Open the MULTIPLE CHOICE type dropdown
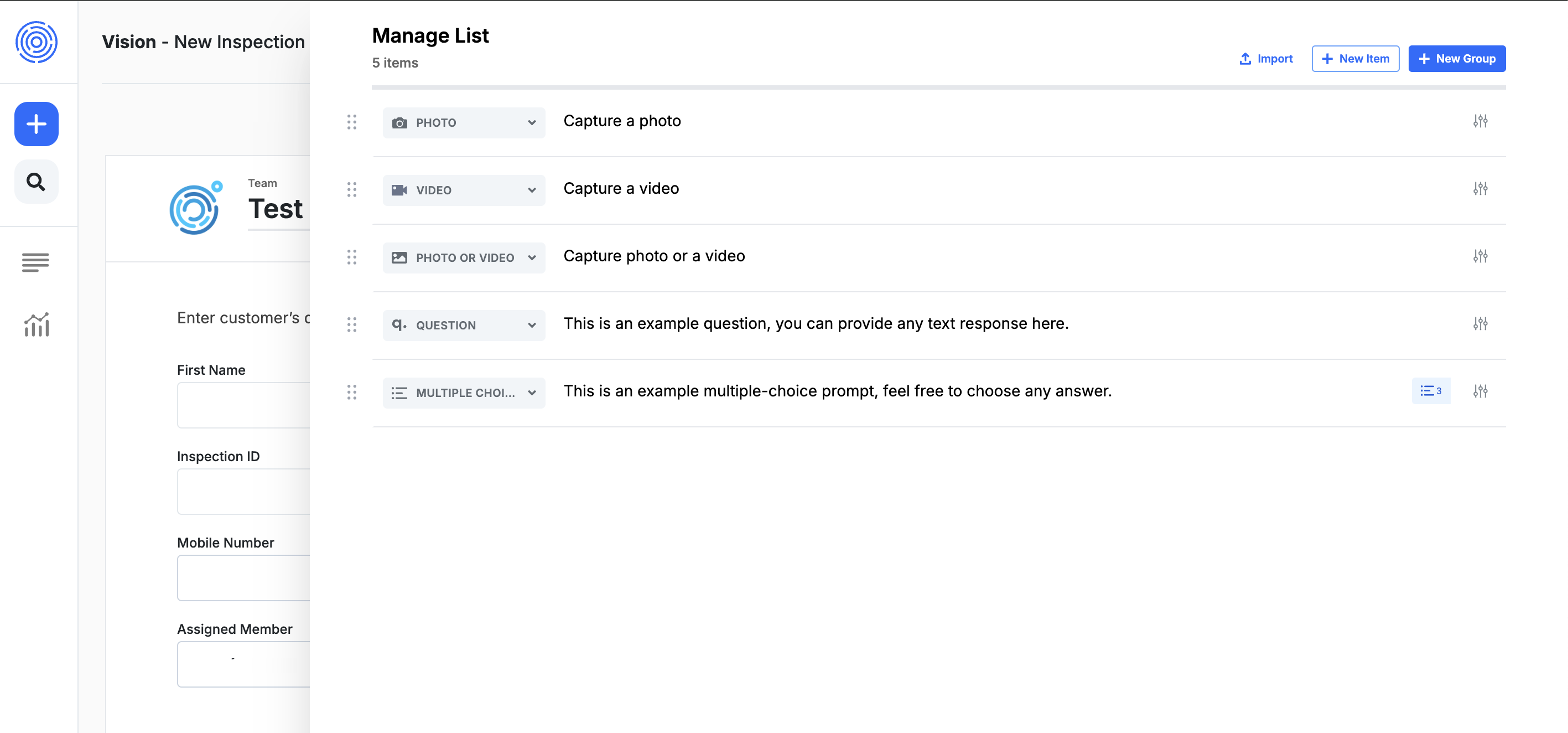The image size is (1568, 733). pos(464,393)
